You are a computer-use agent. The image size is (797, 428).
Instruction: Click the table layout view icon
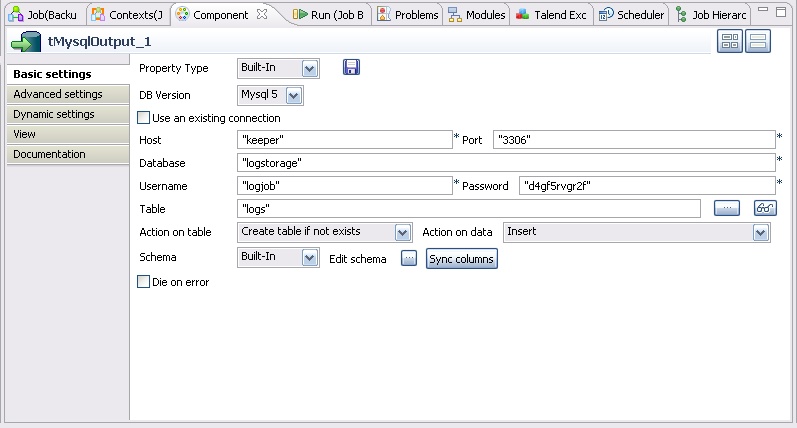(x=730, y=41)
